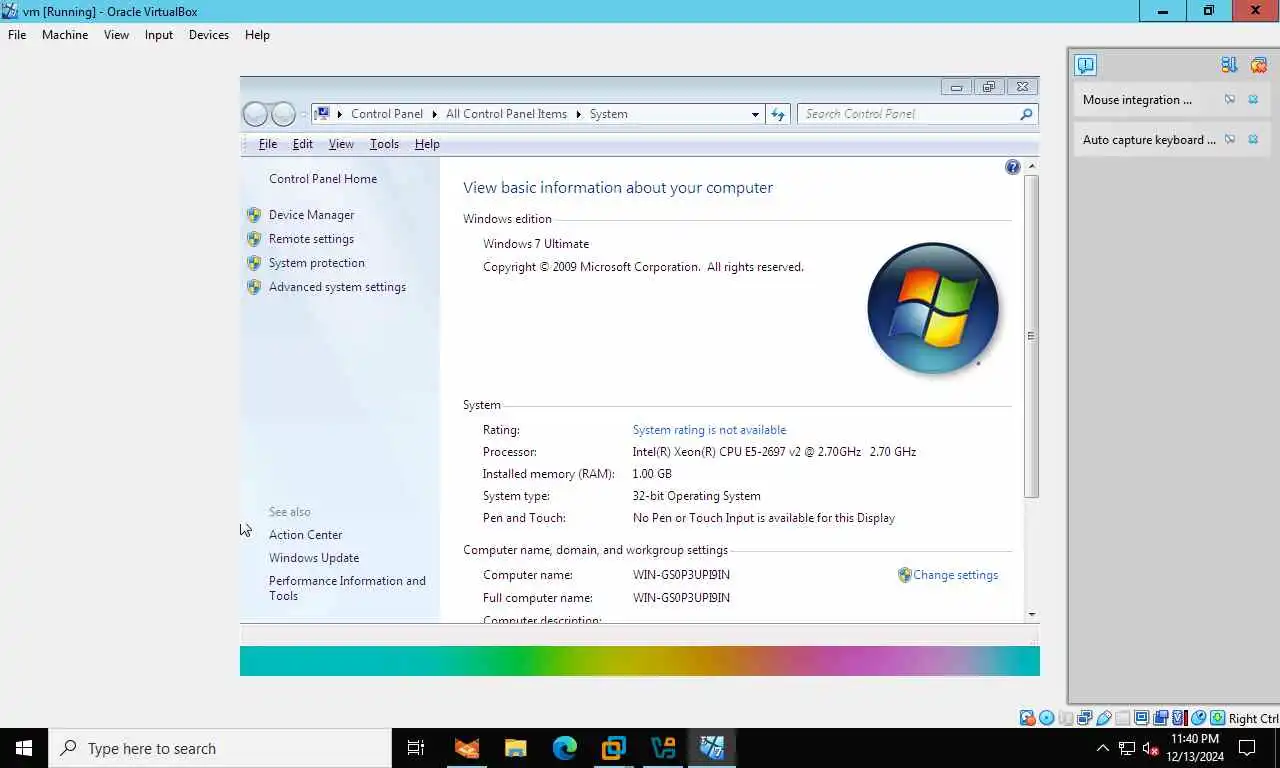Click the search magnifier icon in Control Panel
1280x768 pixels.
pos(1025,114)
